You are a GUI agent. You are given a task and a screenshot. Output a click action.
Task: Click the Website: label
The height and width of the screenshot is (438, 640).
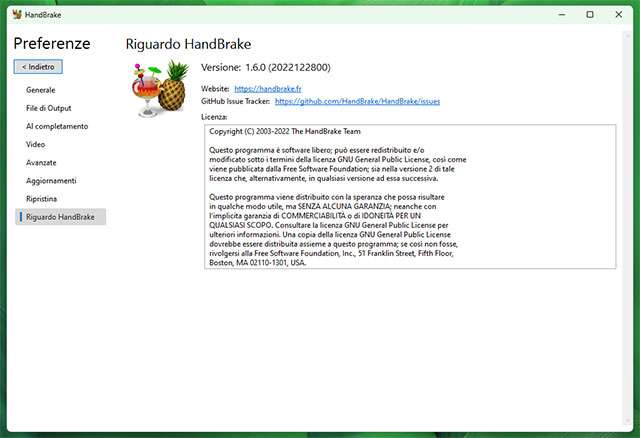point(215,89)
